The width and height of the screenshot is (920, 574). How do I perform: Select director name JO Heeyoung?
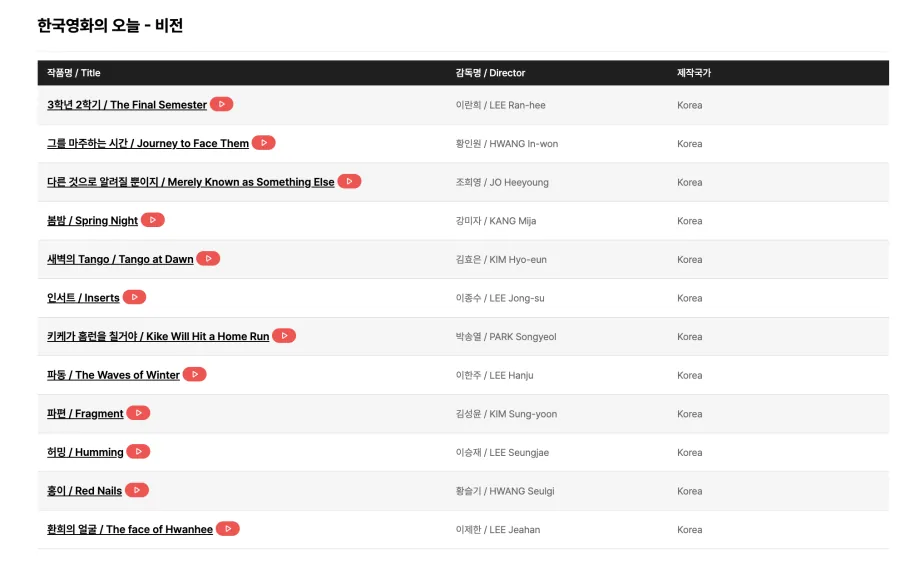coord(519,183)
